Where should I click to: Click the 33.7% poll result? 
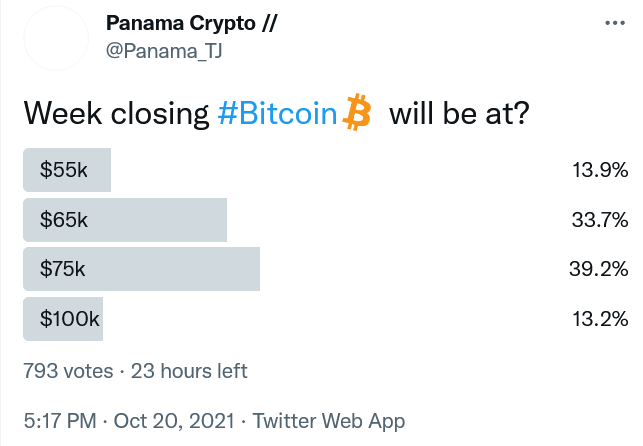coord(600,220)
